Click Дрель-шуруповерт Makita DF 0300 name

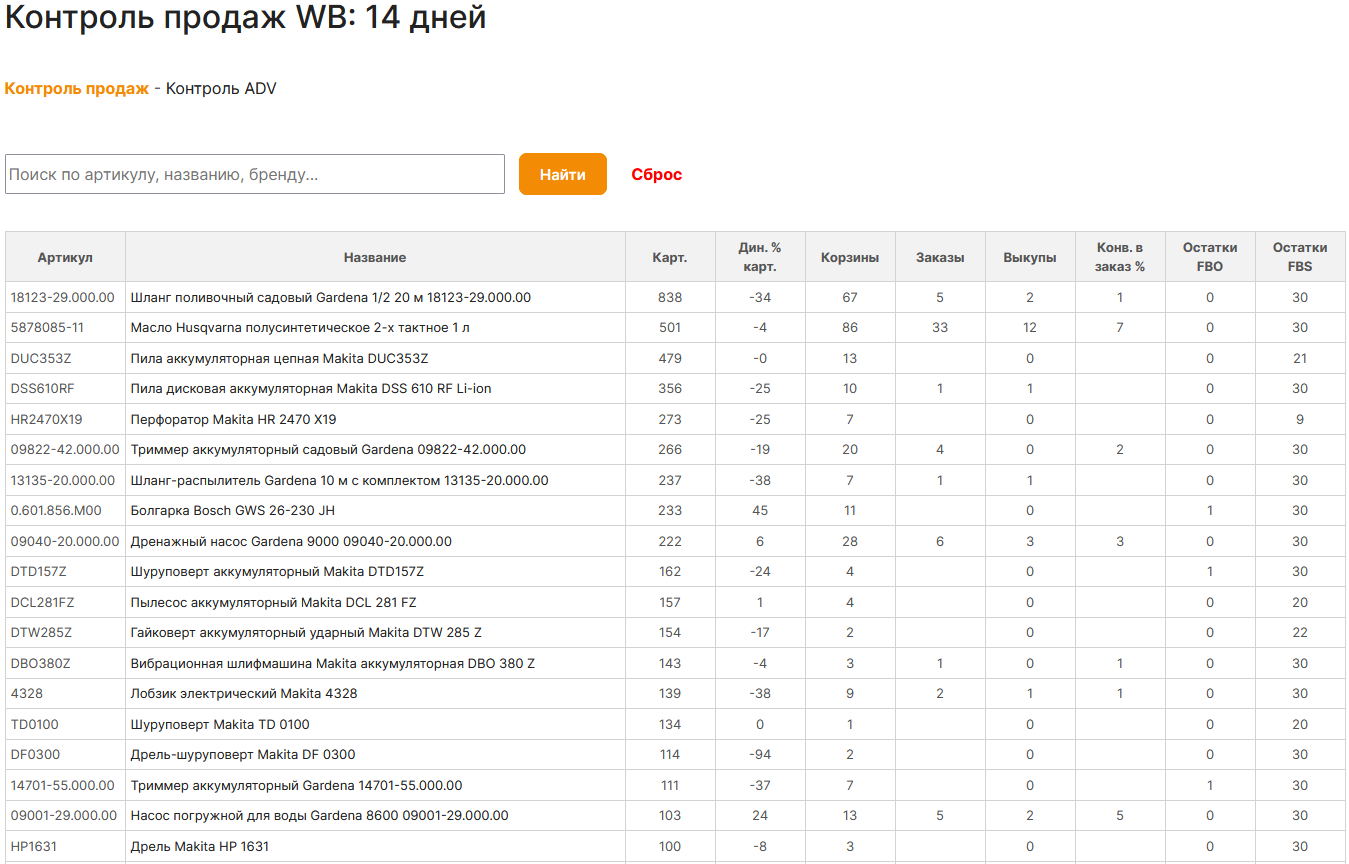click(x=243, y=754)
